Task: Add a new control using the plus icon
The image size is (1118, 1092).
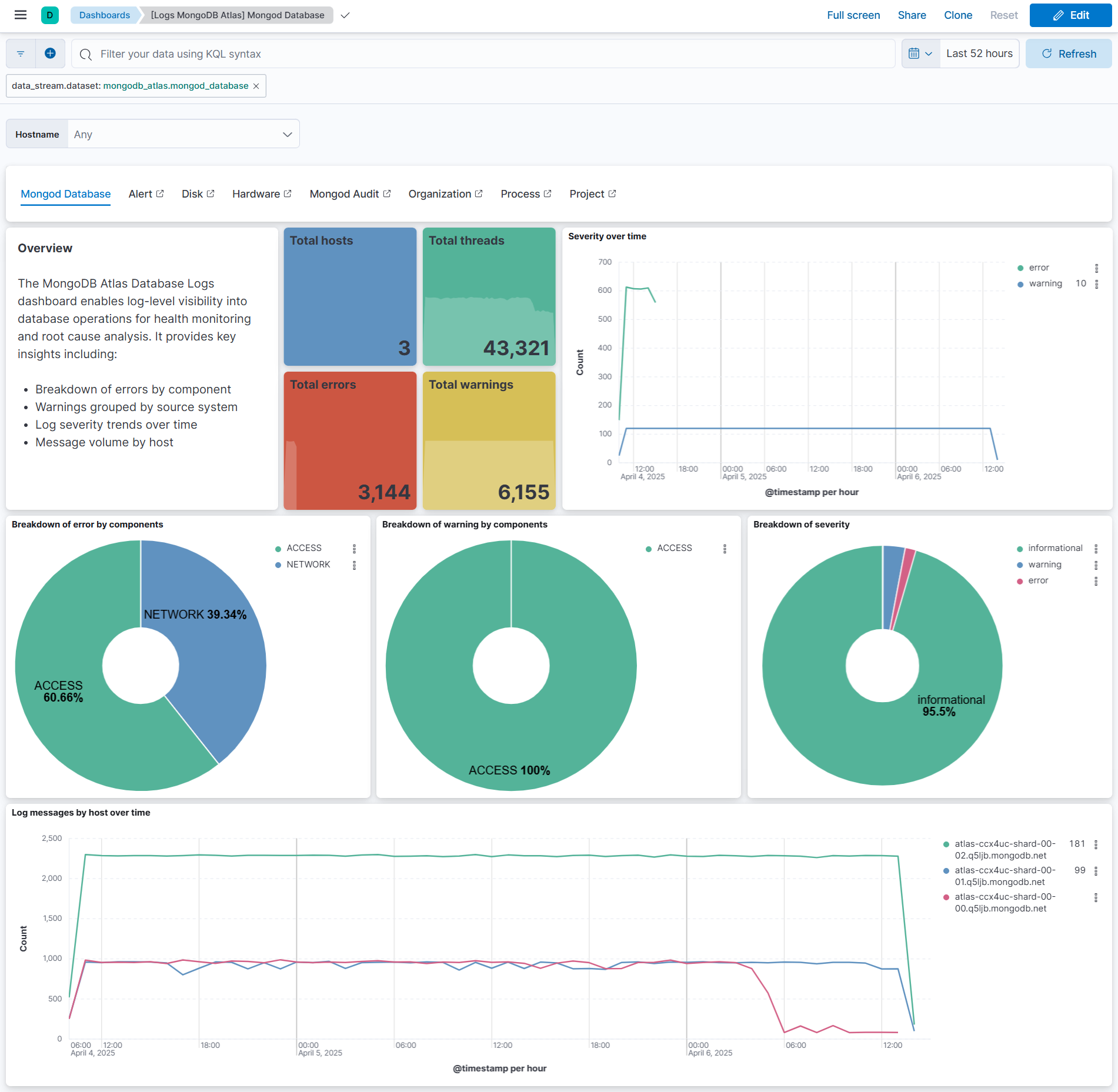Action: click(x=51, y=54)
